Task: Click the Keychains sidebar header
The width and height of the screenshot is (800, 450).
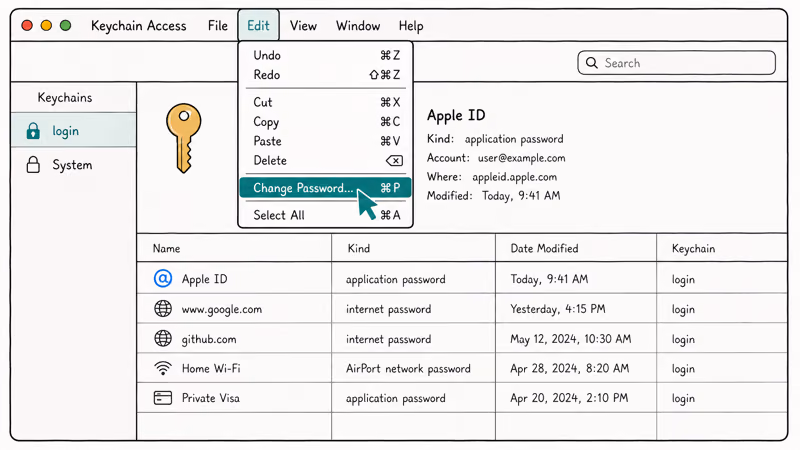Action: click(65, 97)
